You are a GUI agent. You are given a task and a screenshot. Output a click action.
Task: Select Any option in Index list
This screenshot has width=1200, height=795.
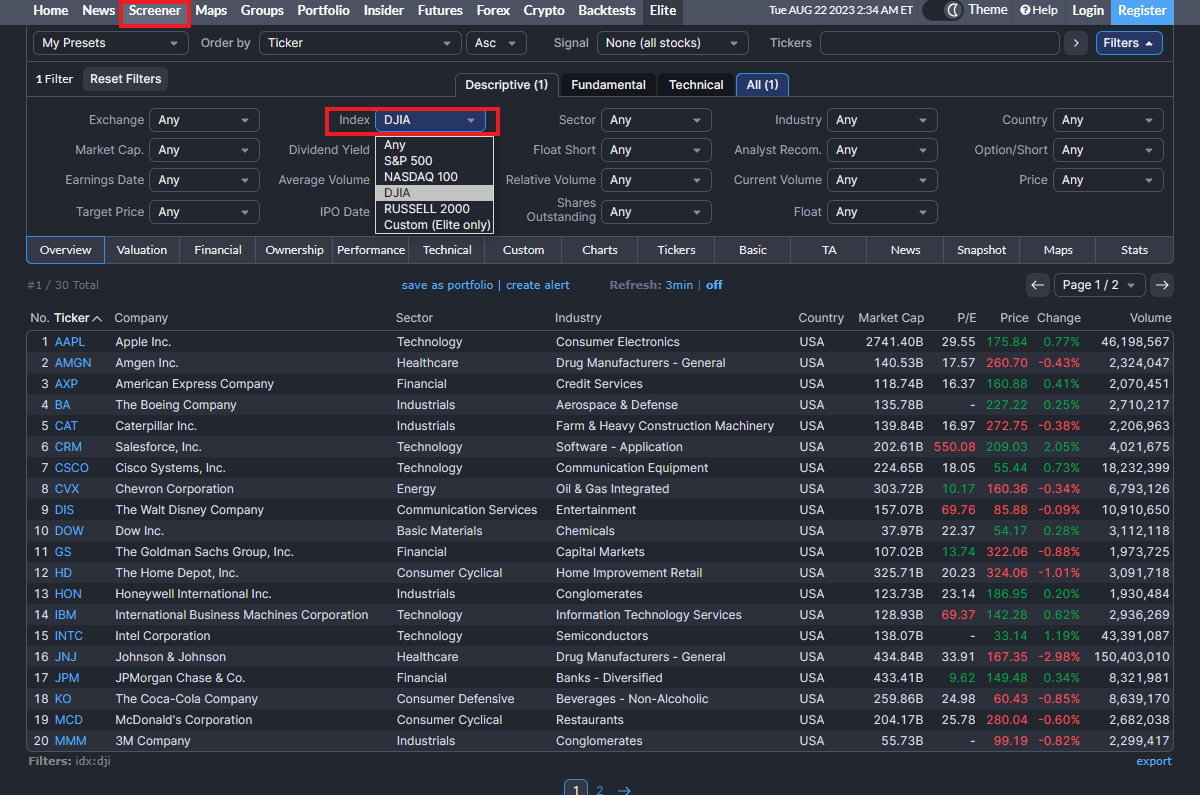tap(434, 145)
